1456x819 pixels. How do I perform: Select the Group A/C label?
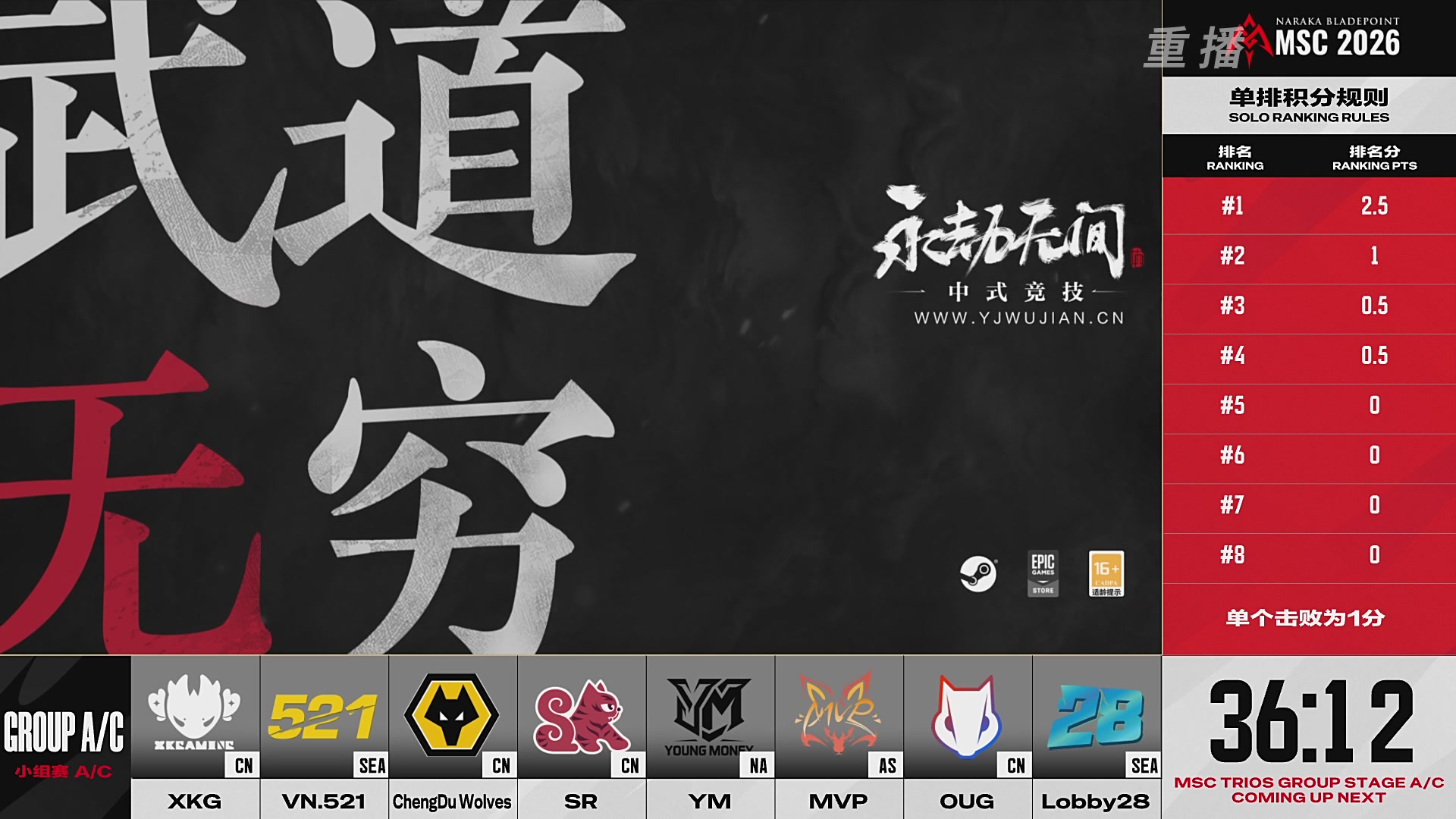tap(64, 732)
